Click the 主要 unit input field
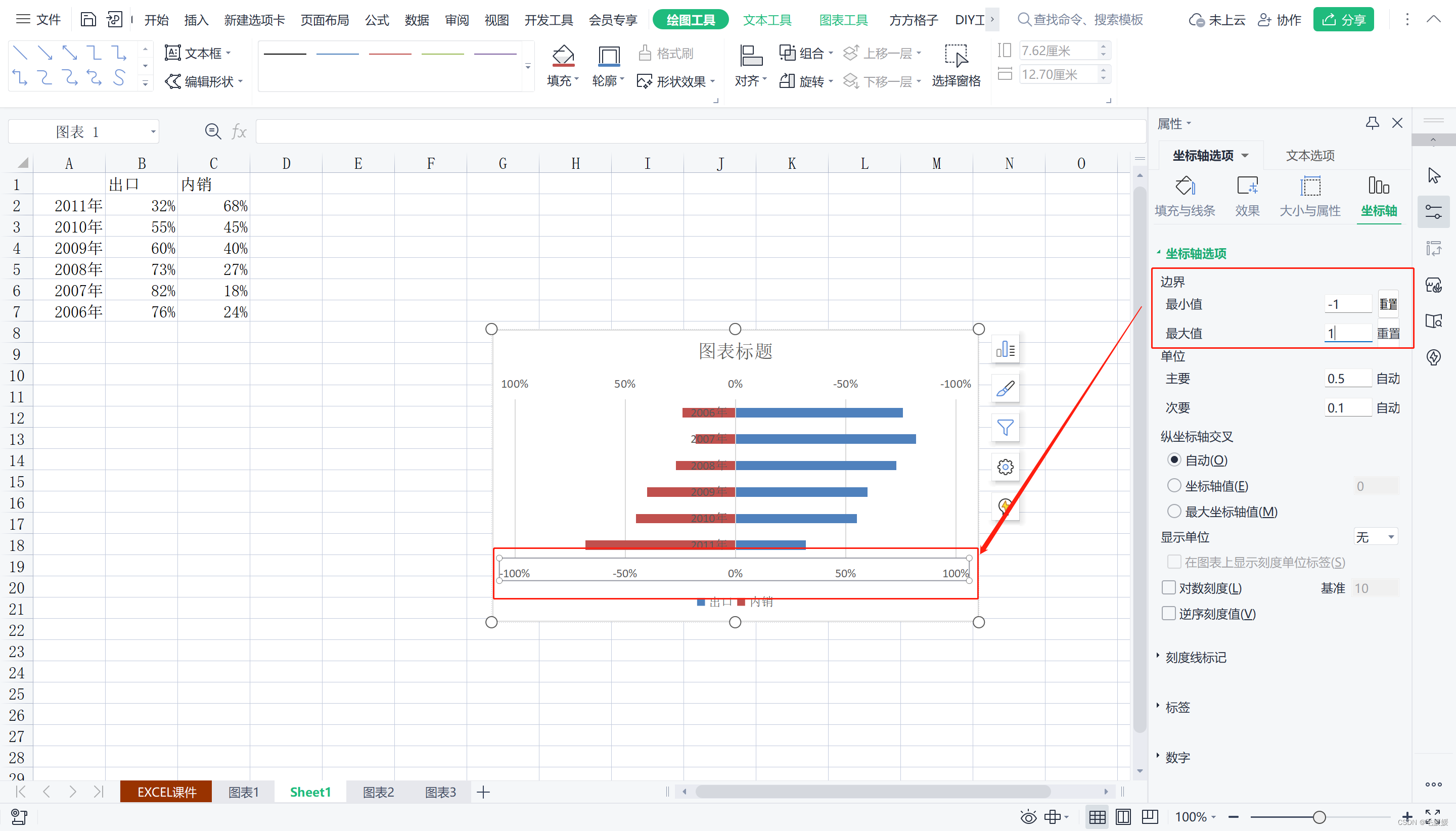 coord(1347,379)
